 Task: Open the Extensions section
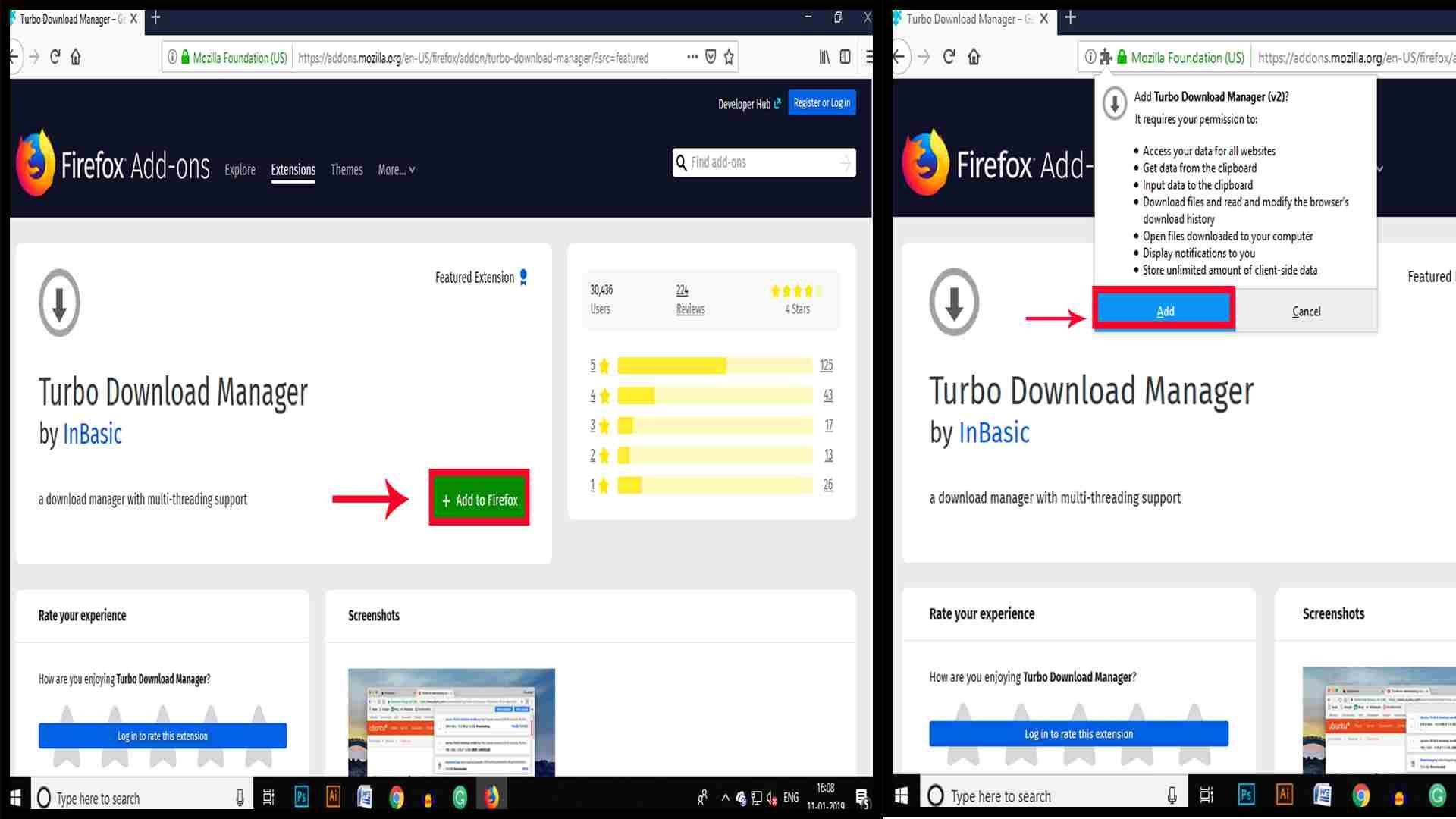293,170
